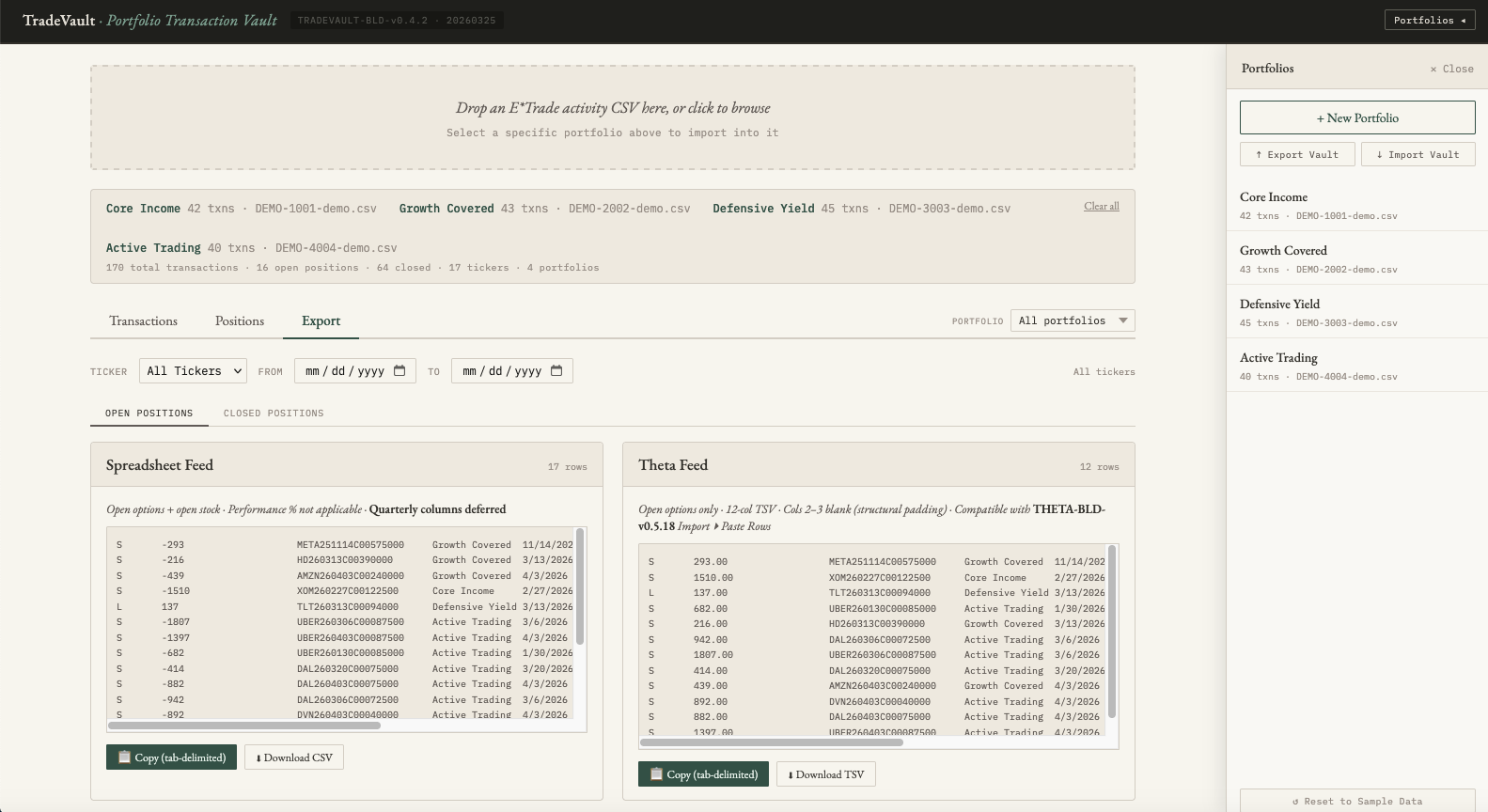1488x812 pixels.
Task: Switch to the Positions tab
Action: tap(240, 320)
